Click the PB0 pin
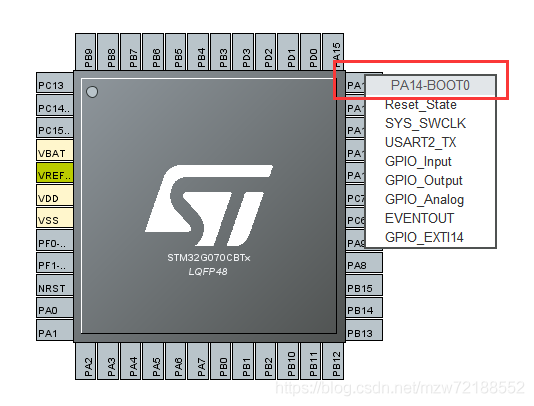 [x=221, y=361]
